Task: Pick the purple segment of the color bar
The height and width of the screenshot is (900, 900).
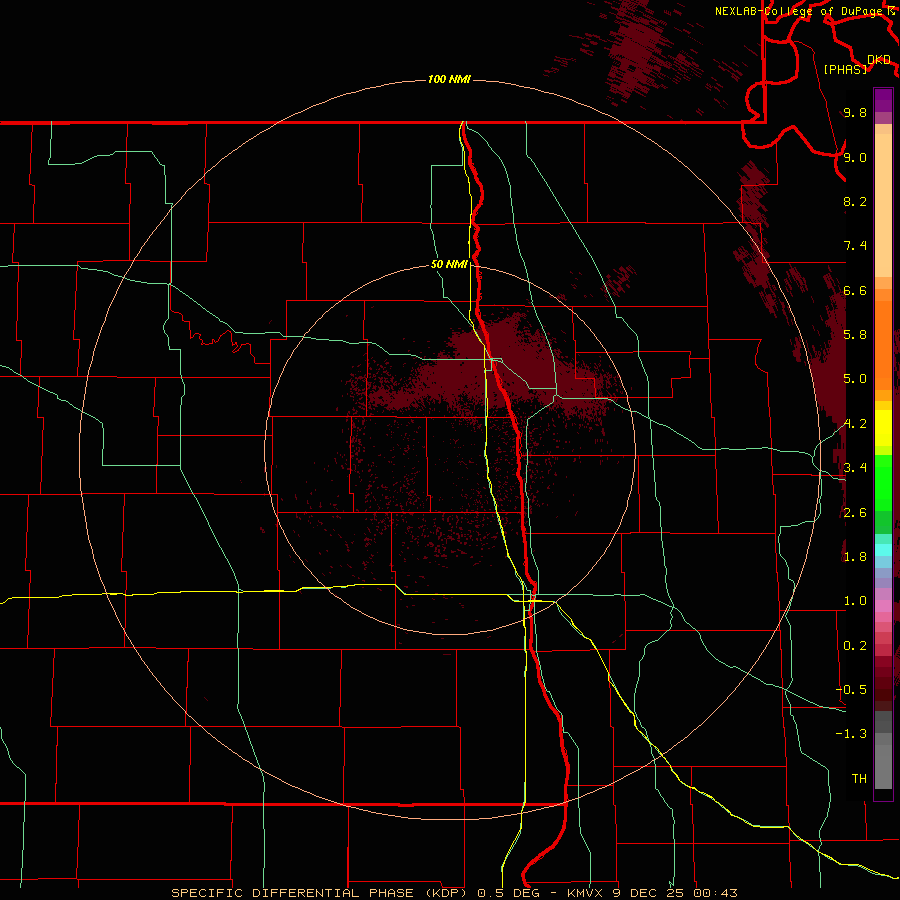Action: pyautogui.click(x=883, y=100)
